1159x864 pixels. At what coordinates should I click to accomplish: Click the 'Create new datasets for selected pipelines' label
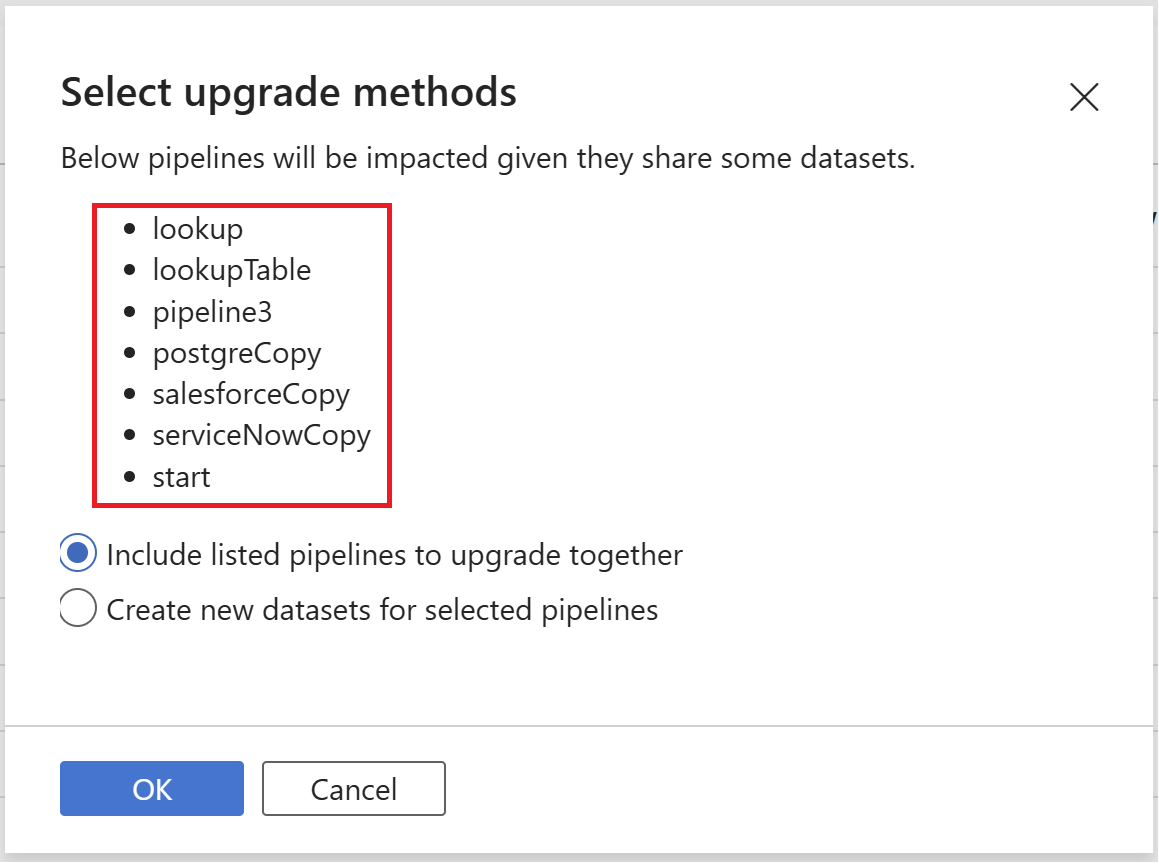pos(382,609)
